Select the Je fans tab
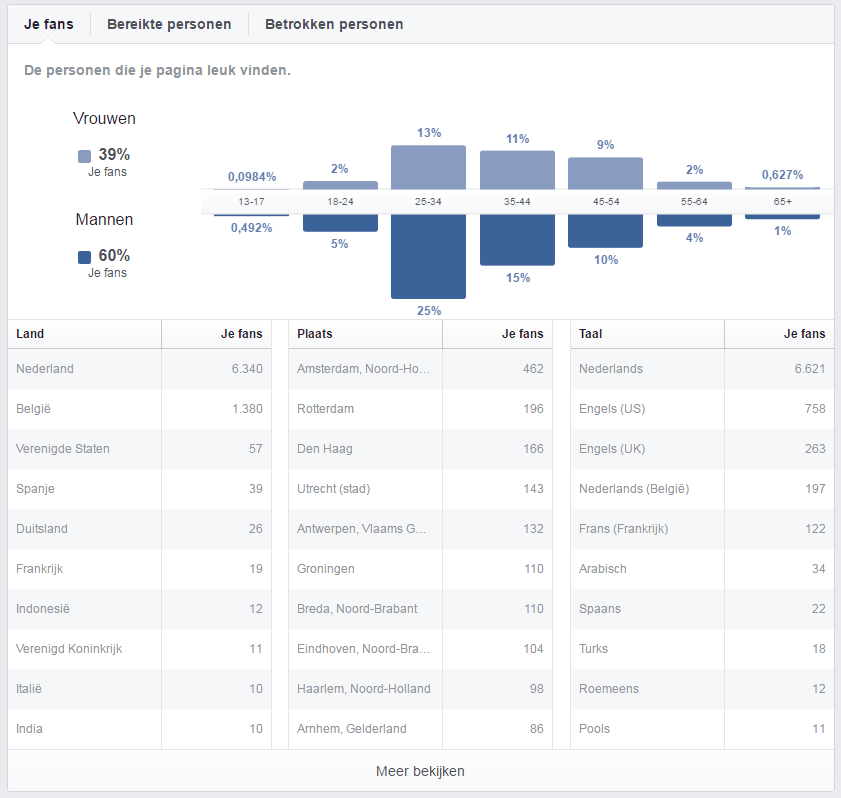 [48, 23]
